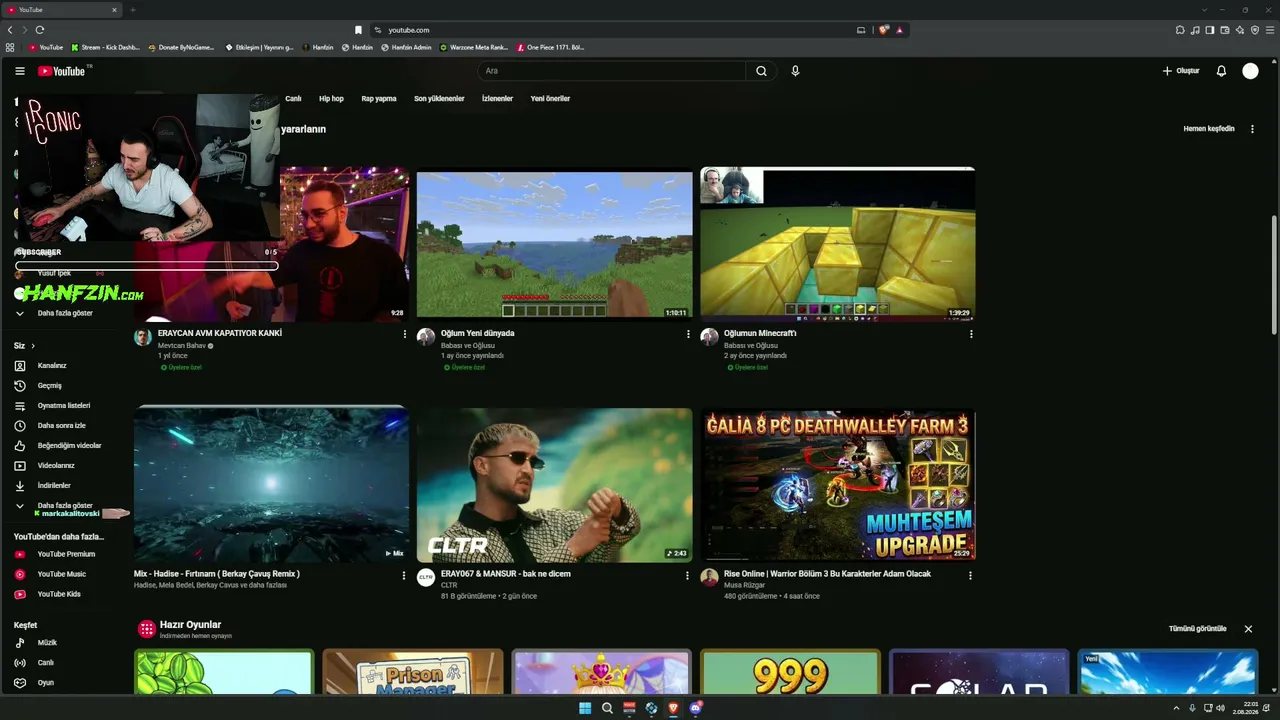Select the Canlı filter chip
1280x720 pixels.
(x=293, y=99)
